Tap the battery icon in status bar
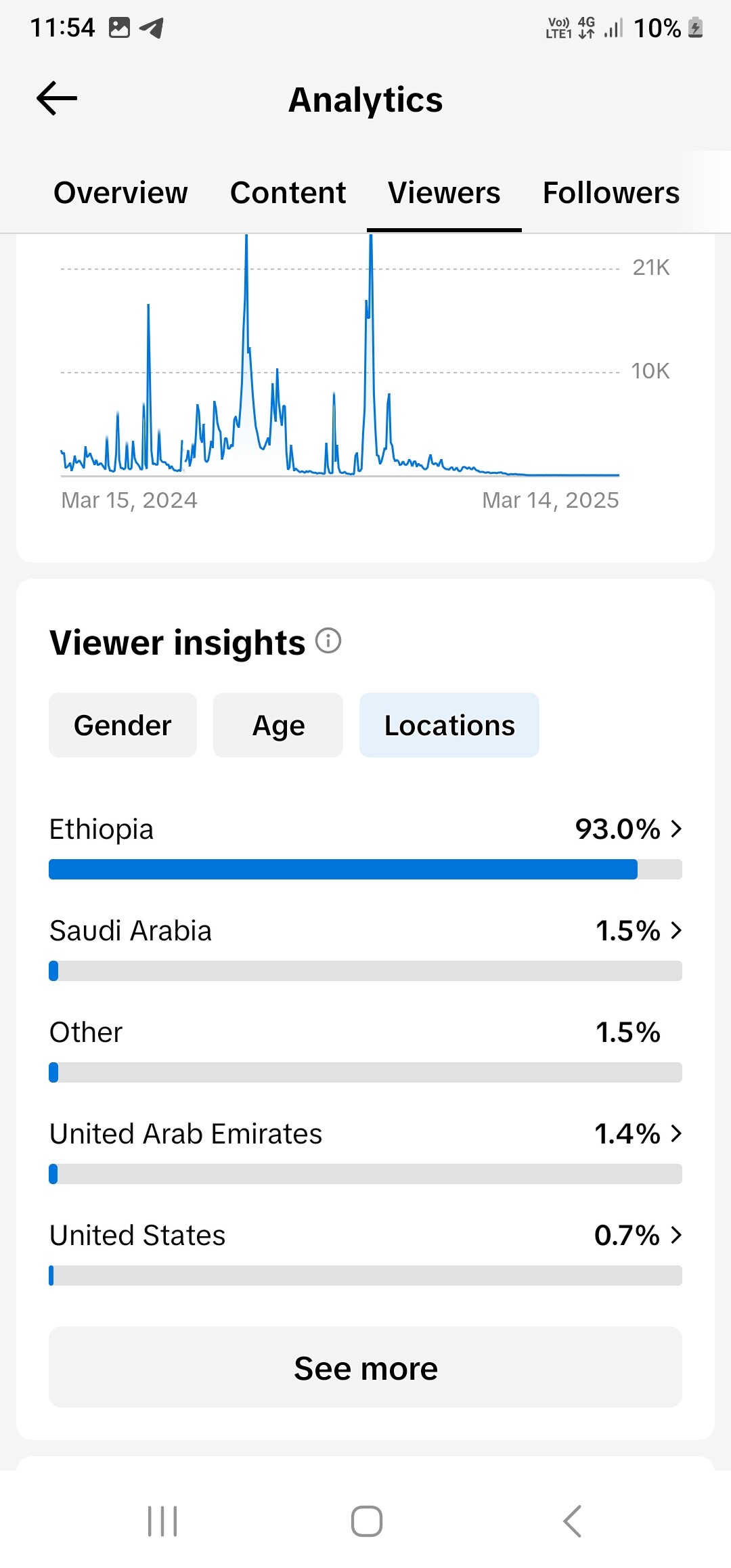The width and height of the screenshot is (731, 1568). point(695,28)
